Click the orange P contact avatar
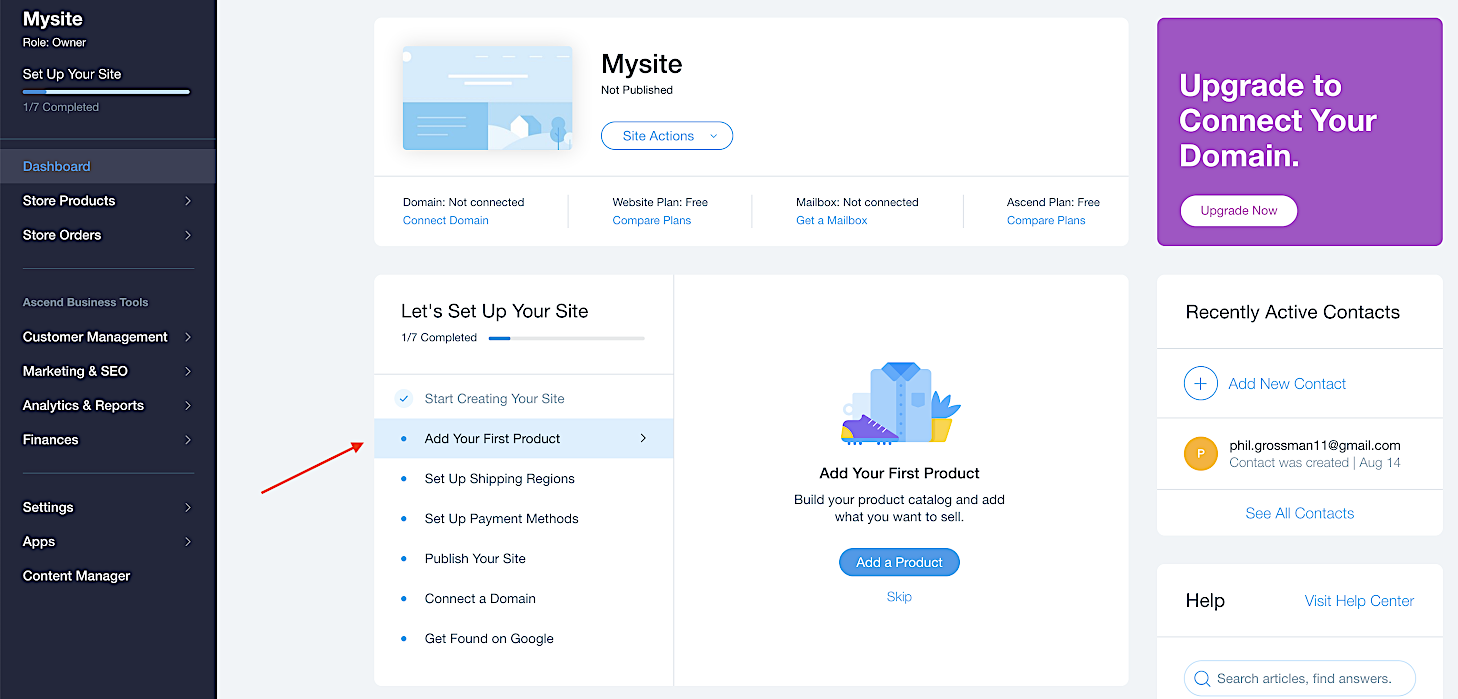 tap(1200, 454)
